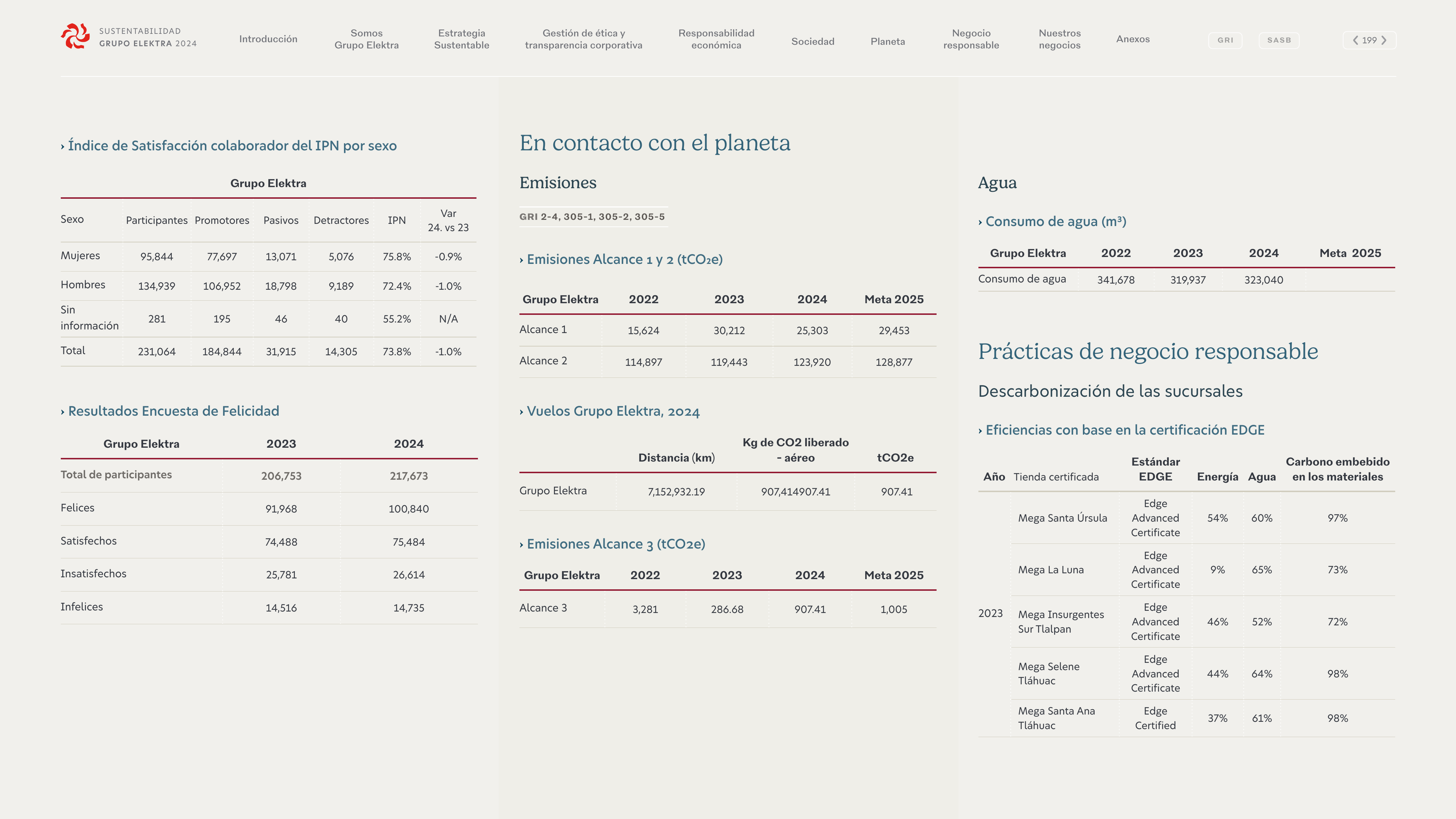Open Estrategia Sustentable section

(x=461, y=39)
